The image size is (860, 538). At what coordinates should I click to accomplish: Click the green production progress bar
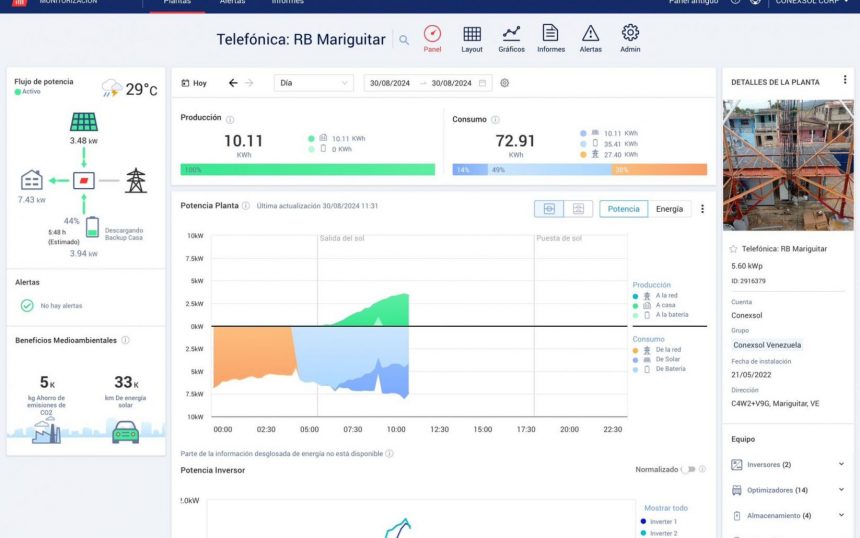click(308, 169)
